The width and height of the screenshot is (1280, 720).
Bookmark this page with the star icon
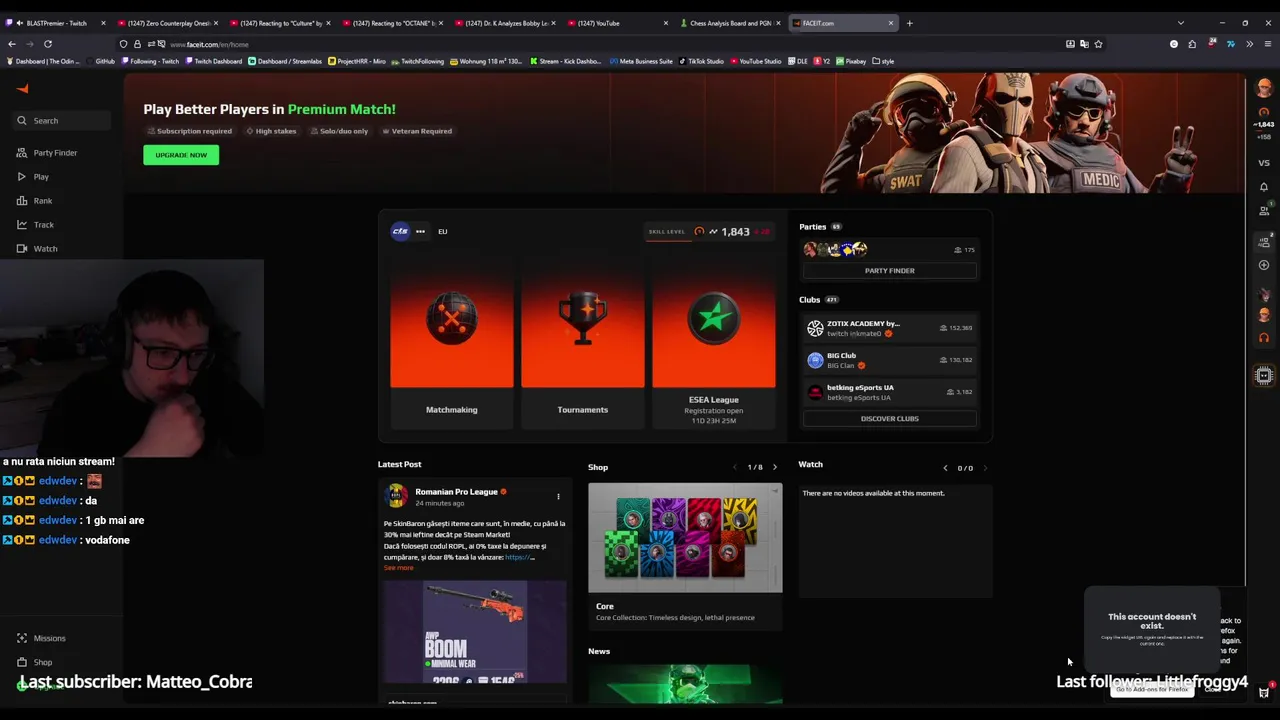(x=1098, y=44)
